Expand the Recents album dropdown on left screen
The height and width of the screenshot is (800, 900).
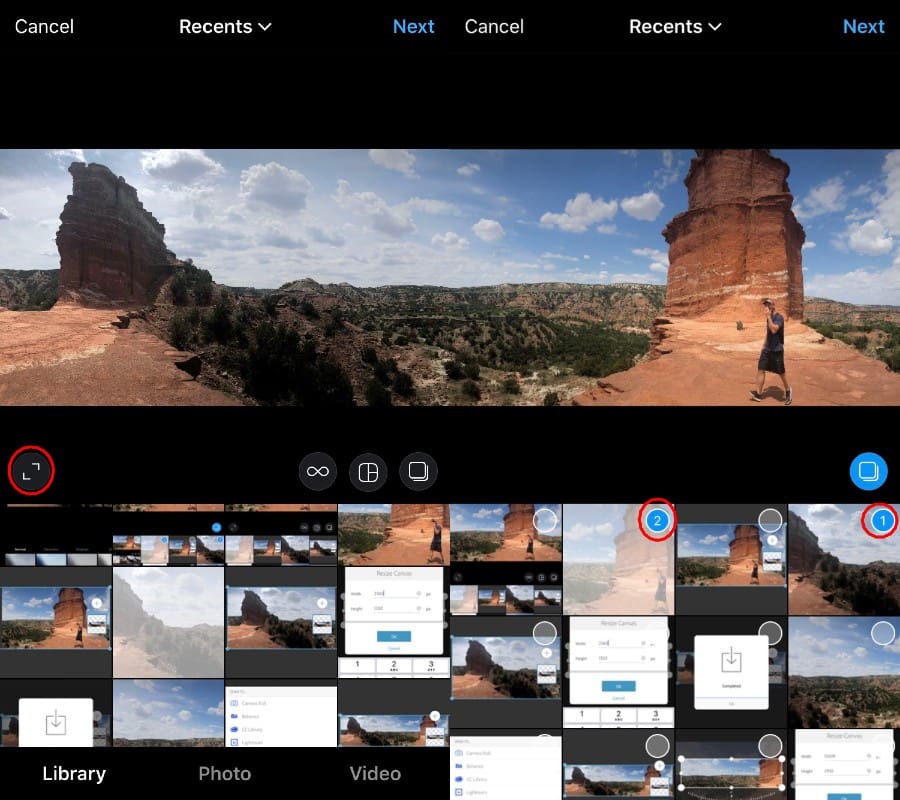[x=225, y=27]
